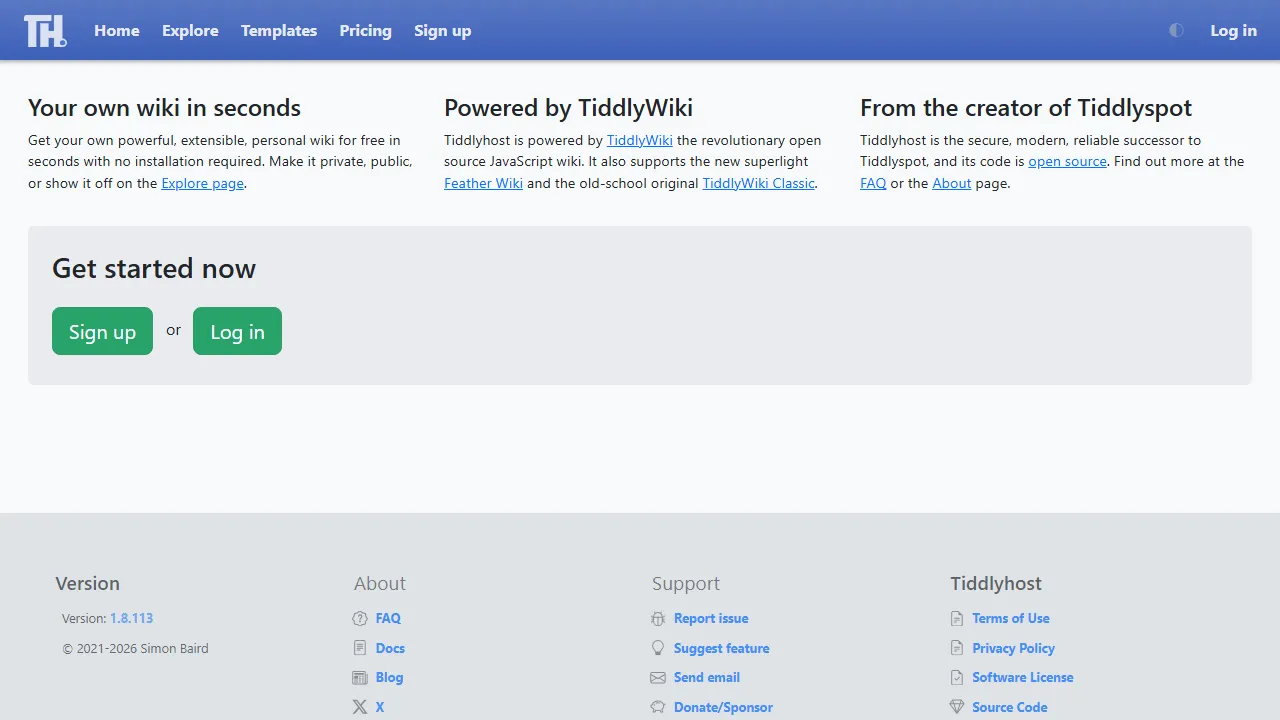Click the Source Code gem icon
The width and height of the screenshot is (1280, 720).
pyautogui.click(x=958, y=707)
